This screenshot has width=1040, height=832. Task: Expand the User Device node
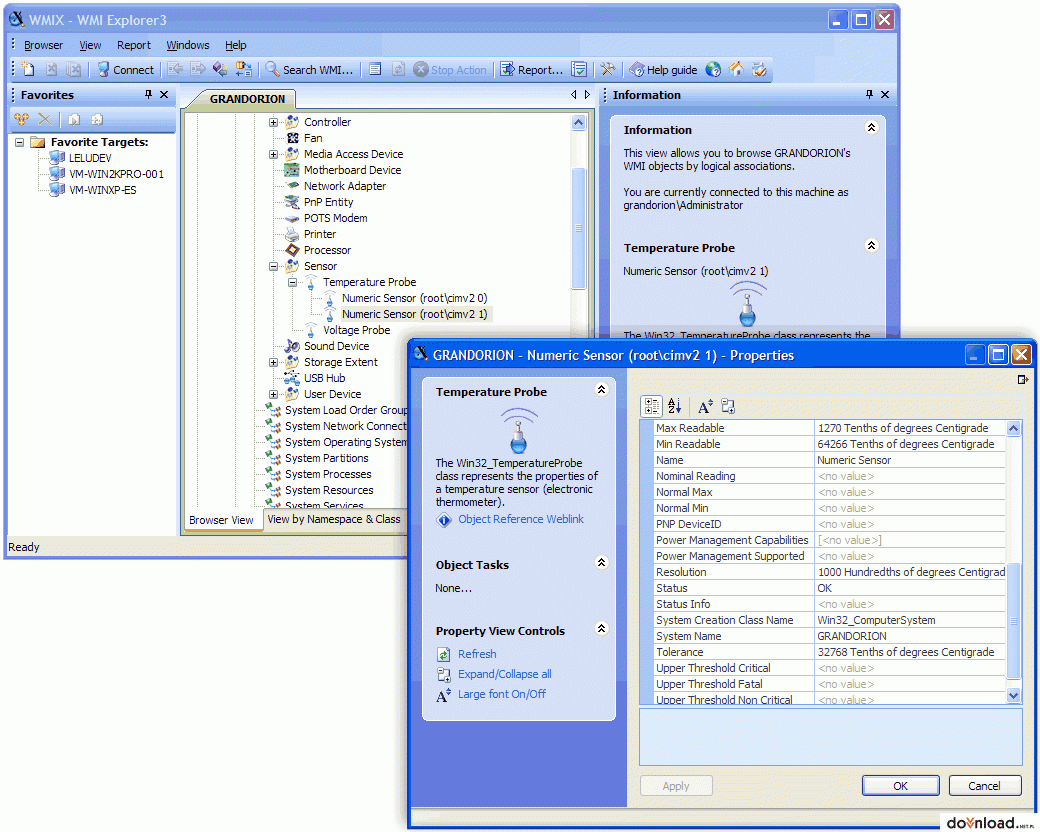(273, 394)
